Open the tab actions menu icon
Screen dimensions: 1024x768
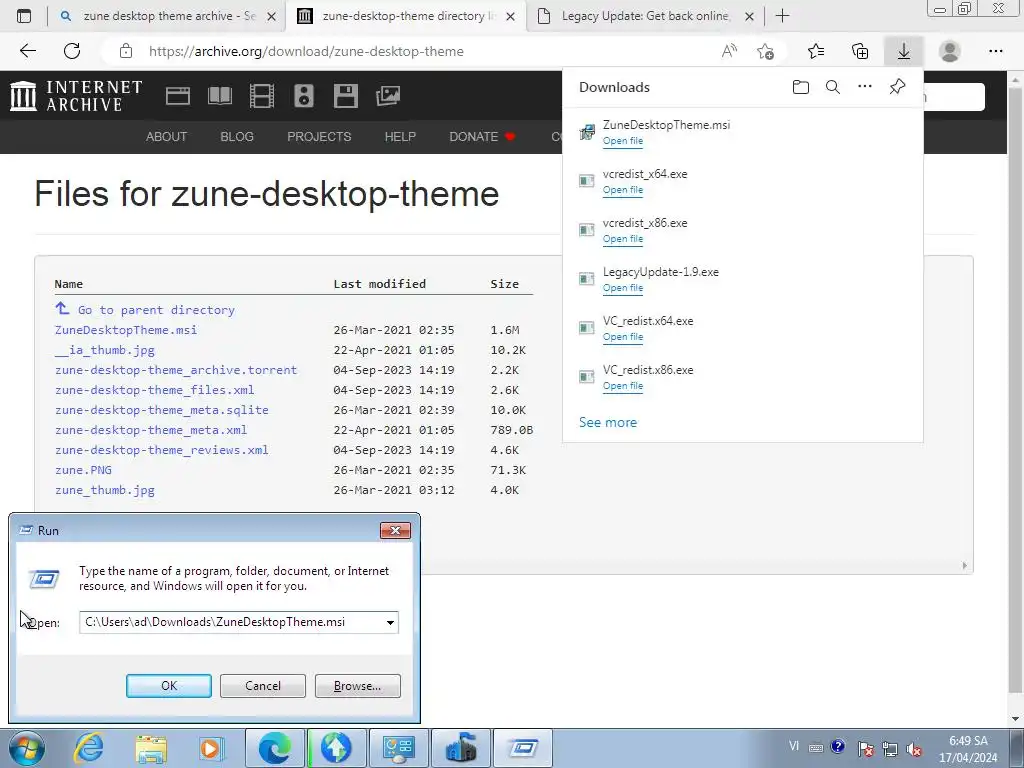[24, 16]
